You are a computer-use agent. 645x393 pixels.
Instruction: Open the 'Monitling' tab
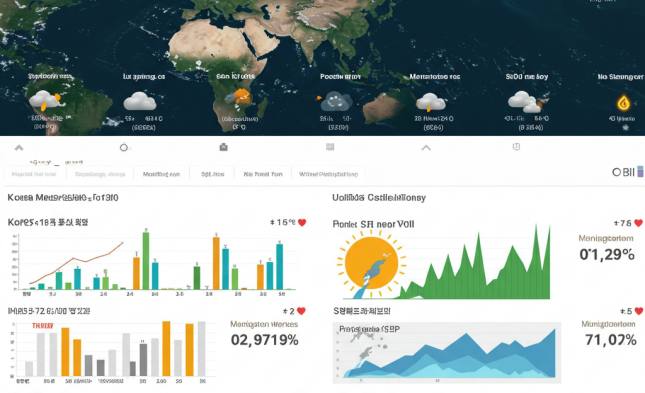[x=161, y=174]
